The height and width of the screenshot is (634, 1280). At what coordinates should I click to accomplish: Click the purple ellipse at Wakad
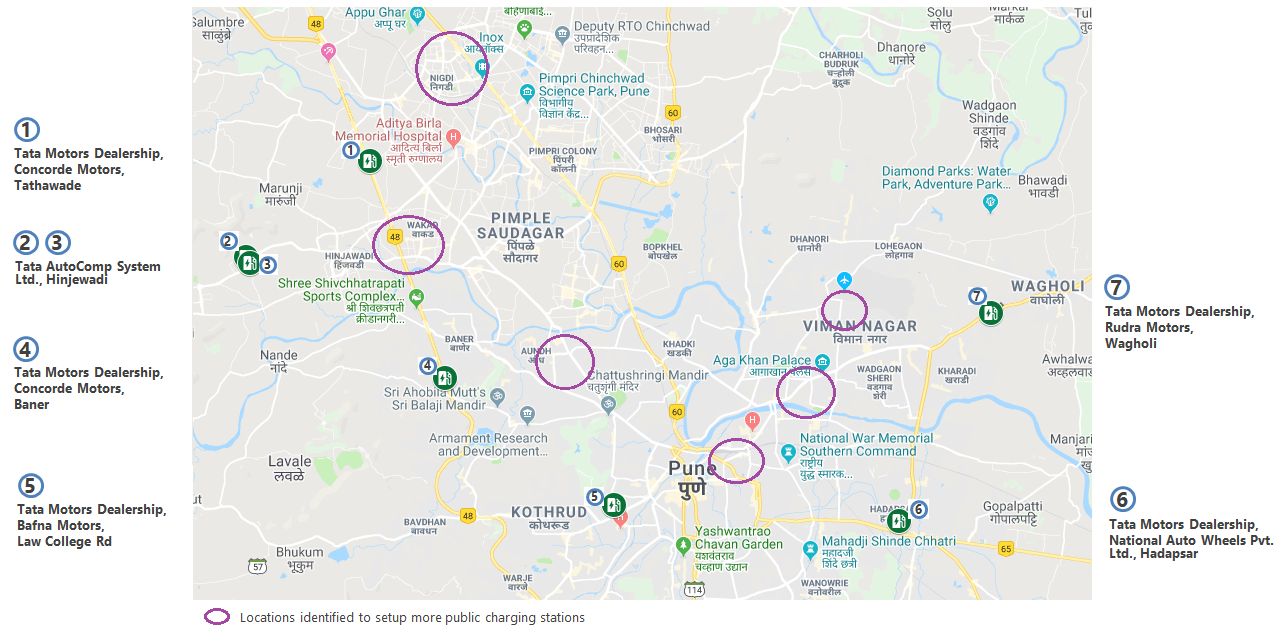408,245
